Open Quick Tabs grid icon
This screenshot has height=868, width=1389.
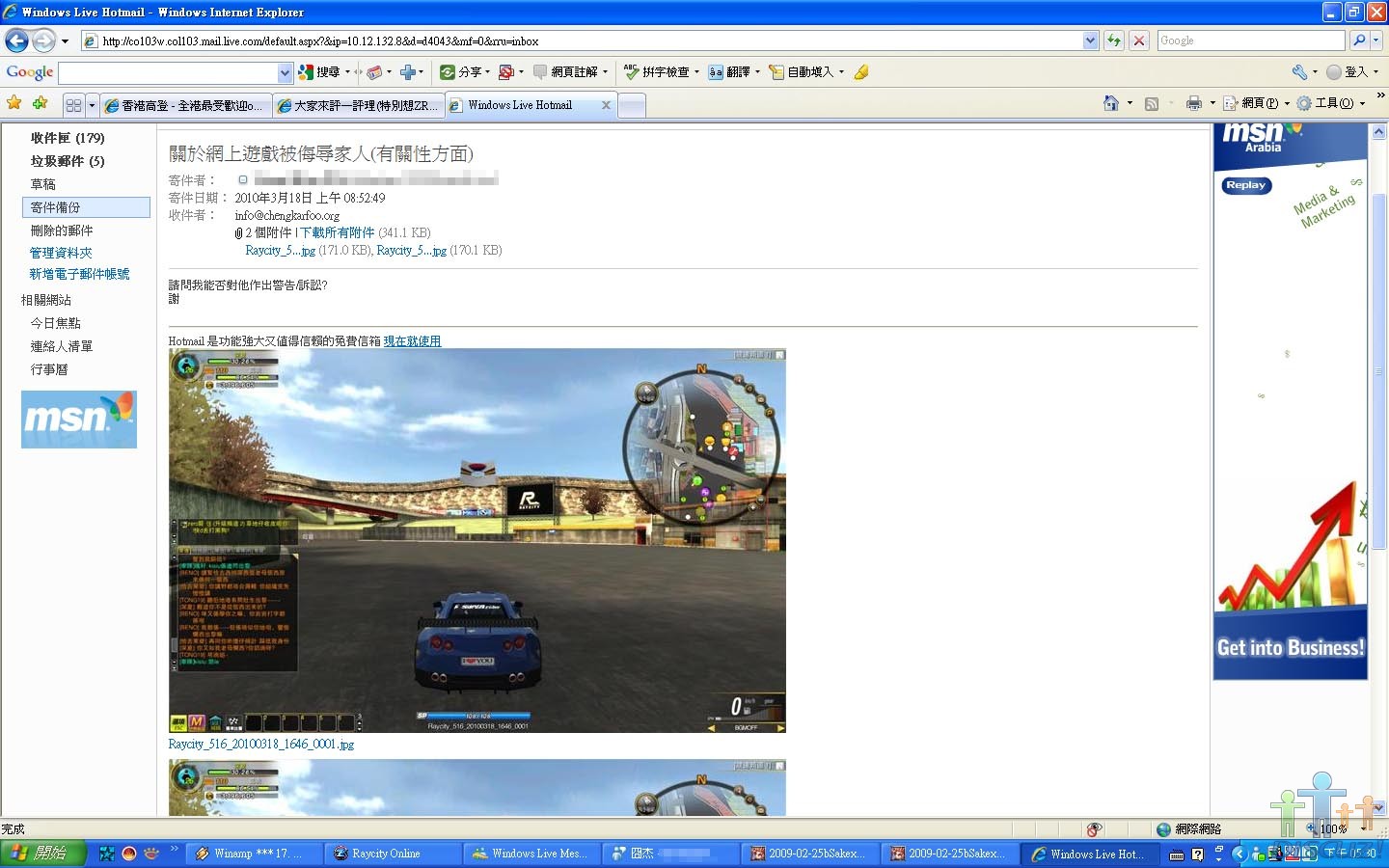click(x=73, y=105)
